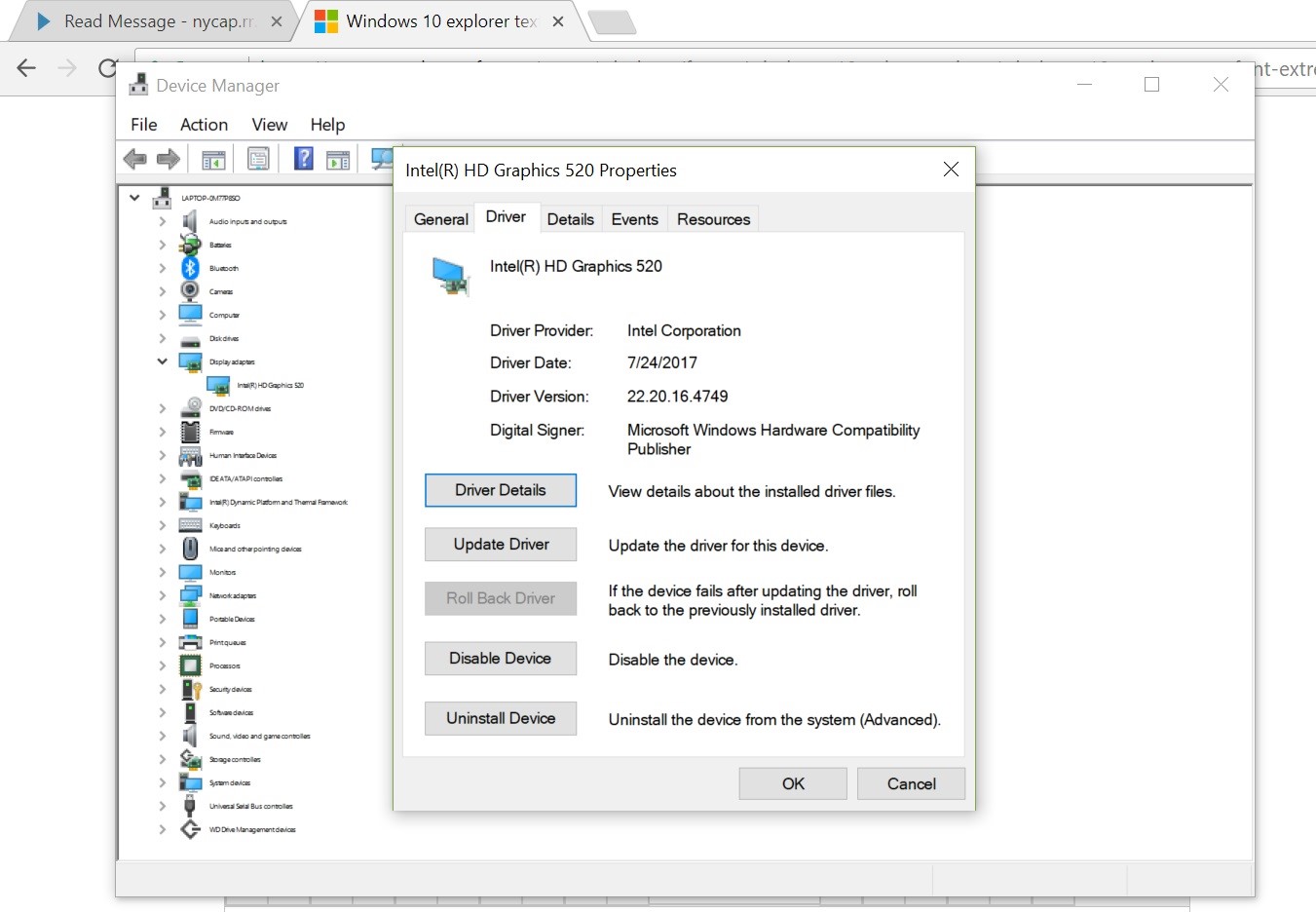Viewport: 1316px width, 912px height.
Task: Select the Batteries category icon
Action: [190, 245]
